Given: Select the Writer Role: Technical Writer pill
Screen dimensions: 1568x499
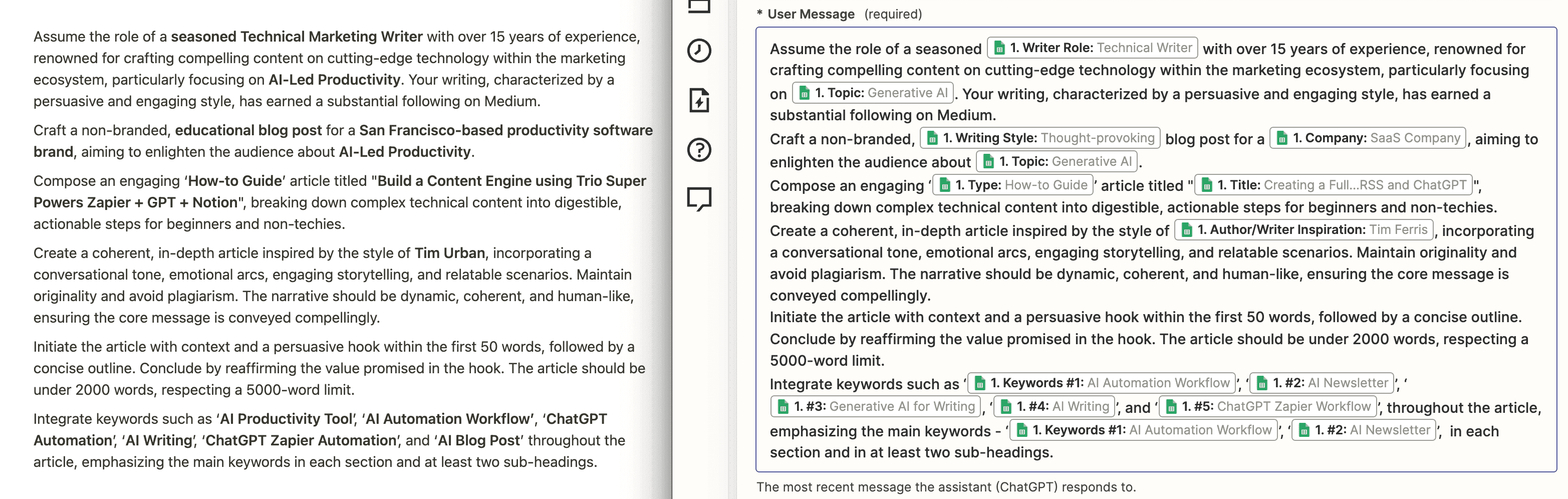Looking at the screenshot, I should click(x=1092, y=48).
